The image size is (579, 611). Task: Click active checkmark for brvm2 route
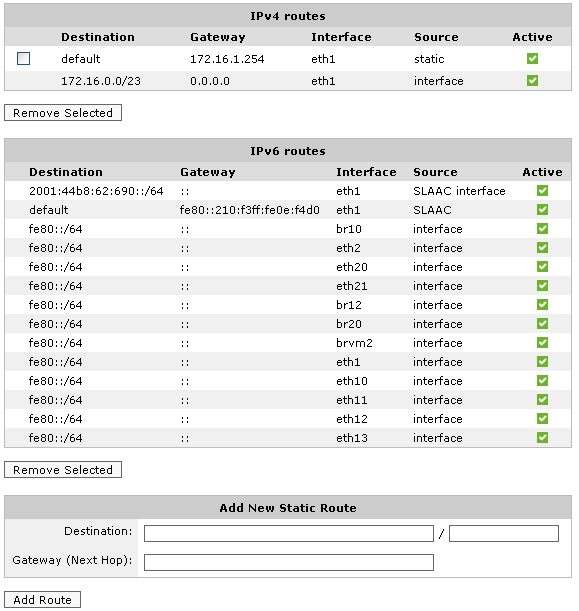pyautogui.click(x=542, y=343)
